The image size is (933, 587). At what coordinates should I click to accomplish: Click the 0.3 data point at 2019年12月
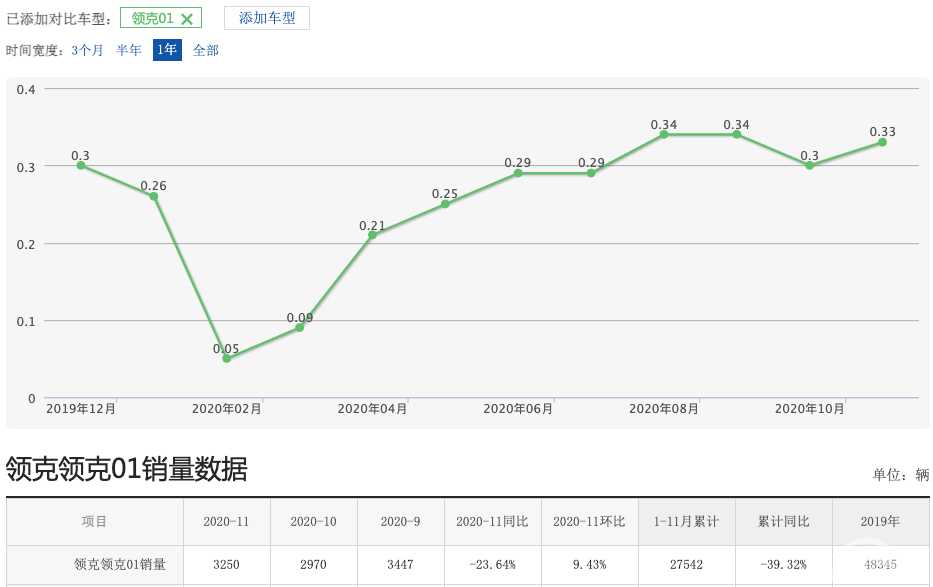point(79,165)
